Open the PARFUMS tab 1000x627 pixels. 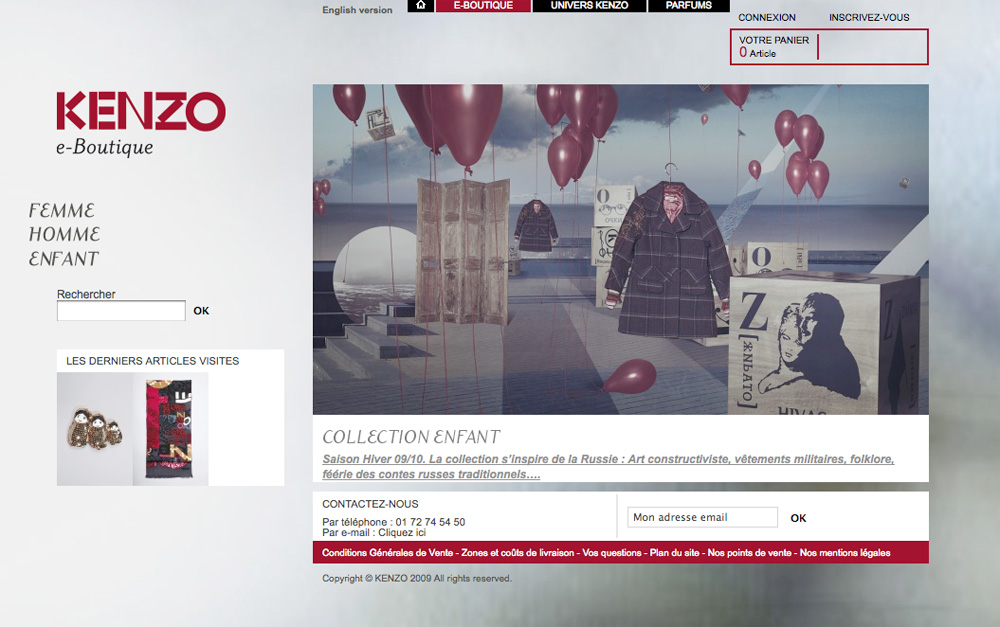[688, 6]
